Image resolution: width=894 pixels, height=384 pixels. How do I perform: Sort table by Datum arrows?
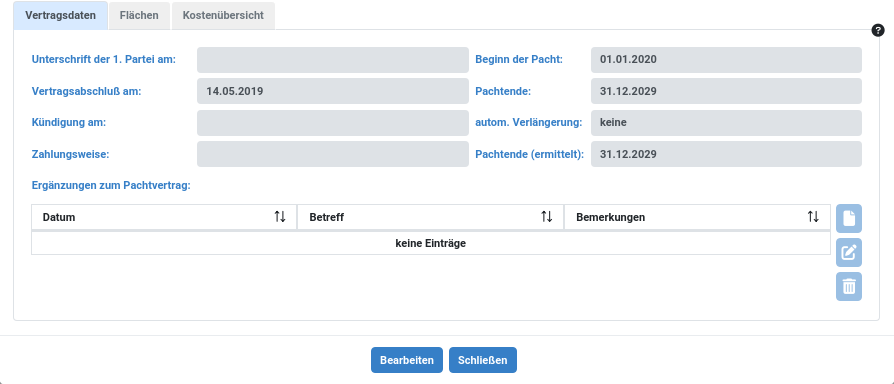click(279, 216)
